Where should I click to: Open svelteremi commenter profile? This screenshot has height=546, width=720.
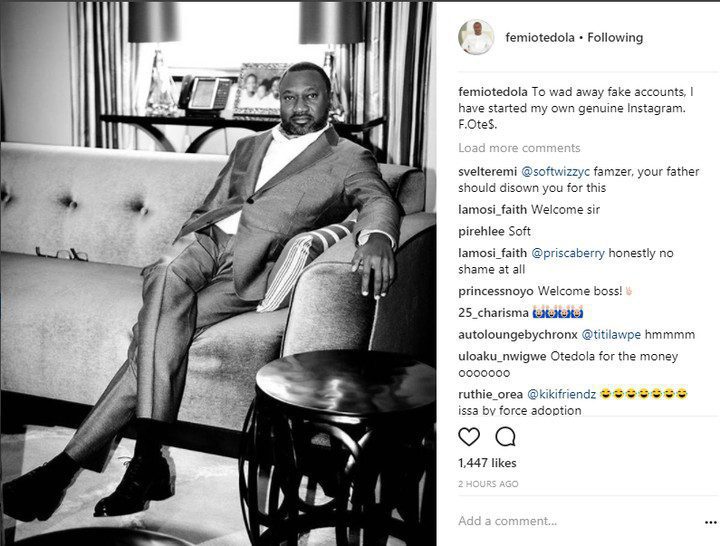(489, 169)
